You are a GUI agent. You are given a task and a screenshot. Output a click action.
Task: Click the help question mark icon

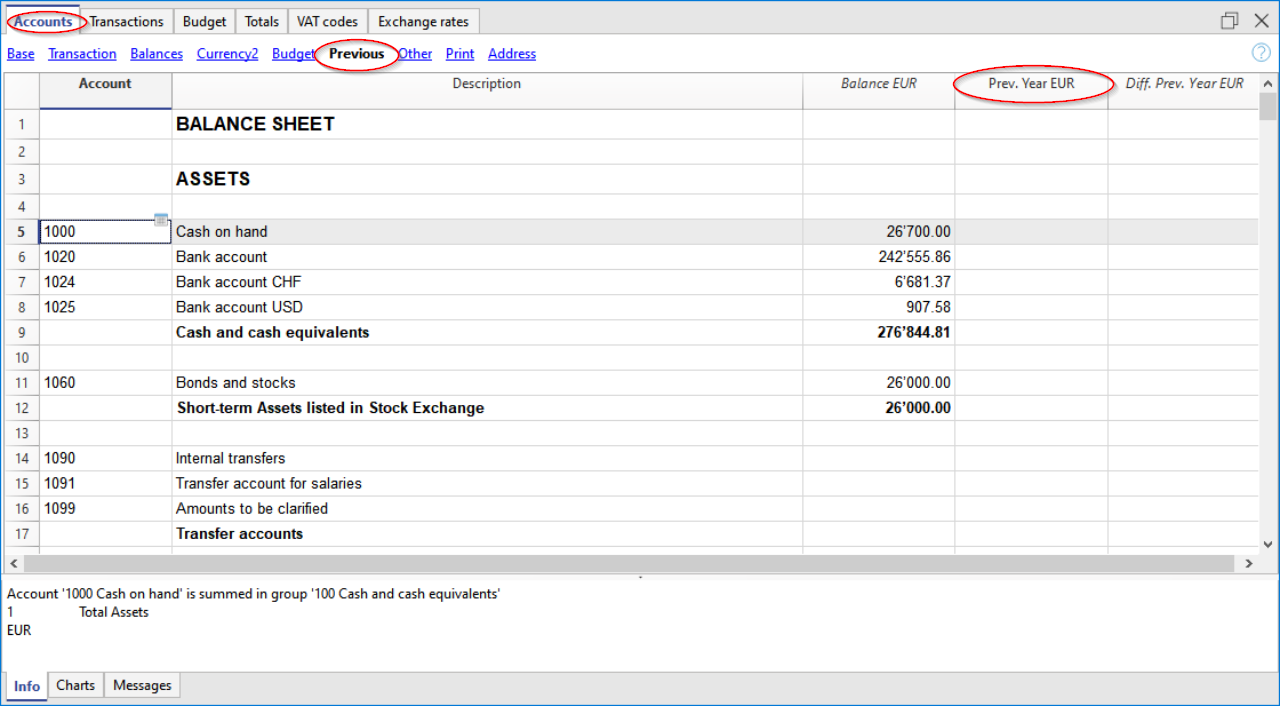tap(1261, 53)
